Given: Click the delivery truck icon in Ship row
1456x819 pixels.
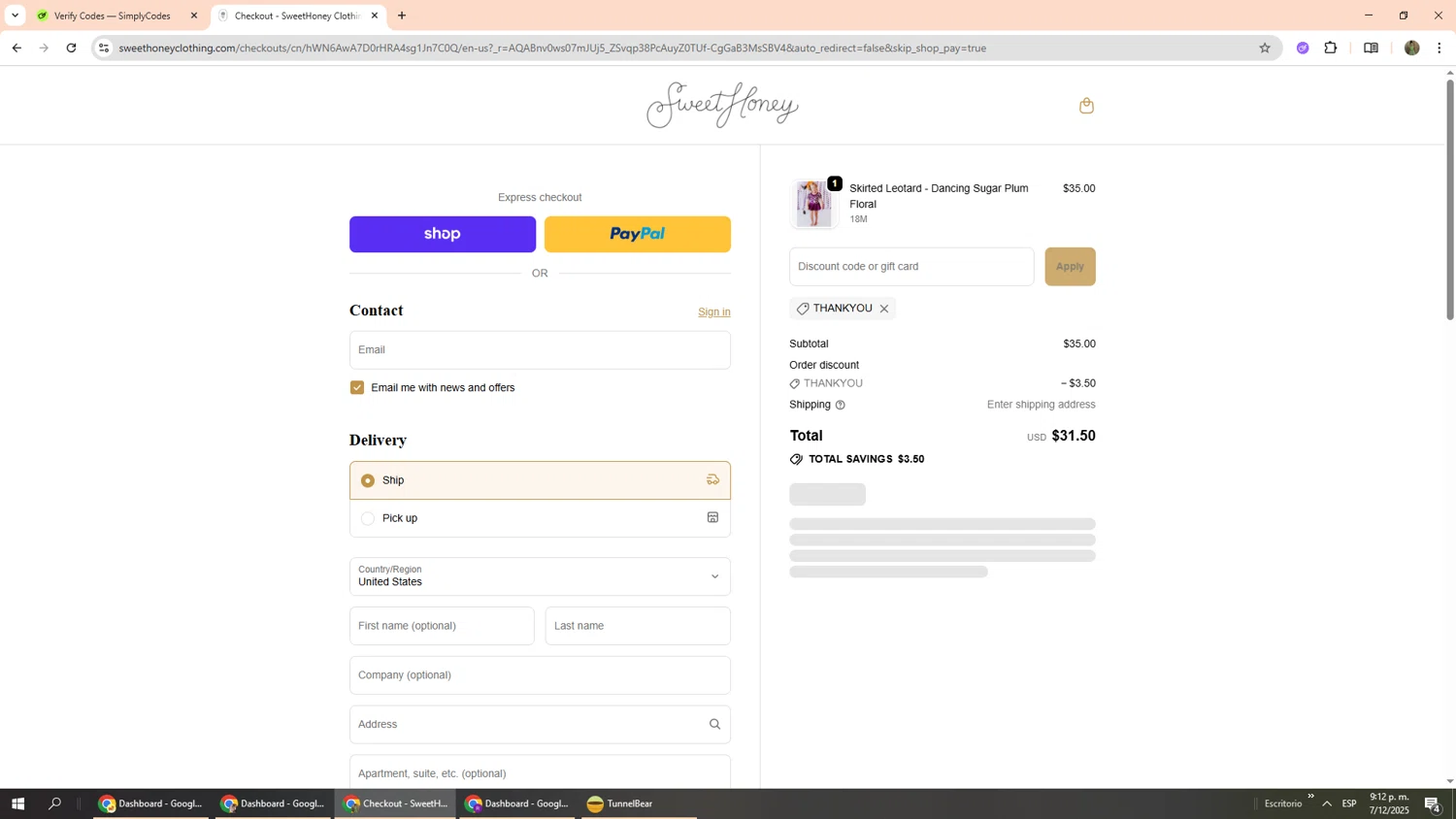Looking at the screenshot, I should pyautogui.click(x=712, y=479).
